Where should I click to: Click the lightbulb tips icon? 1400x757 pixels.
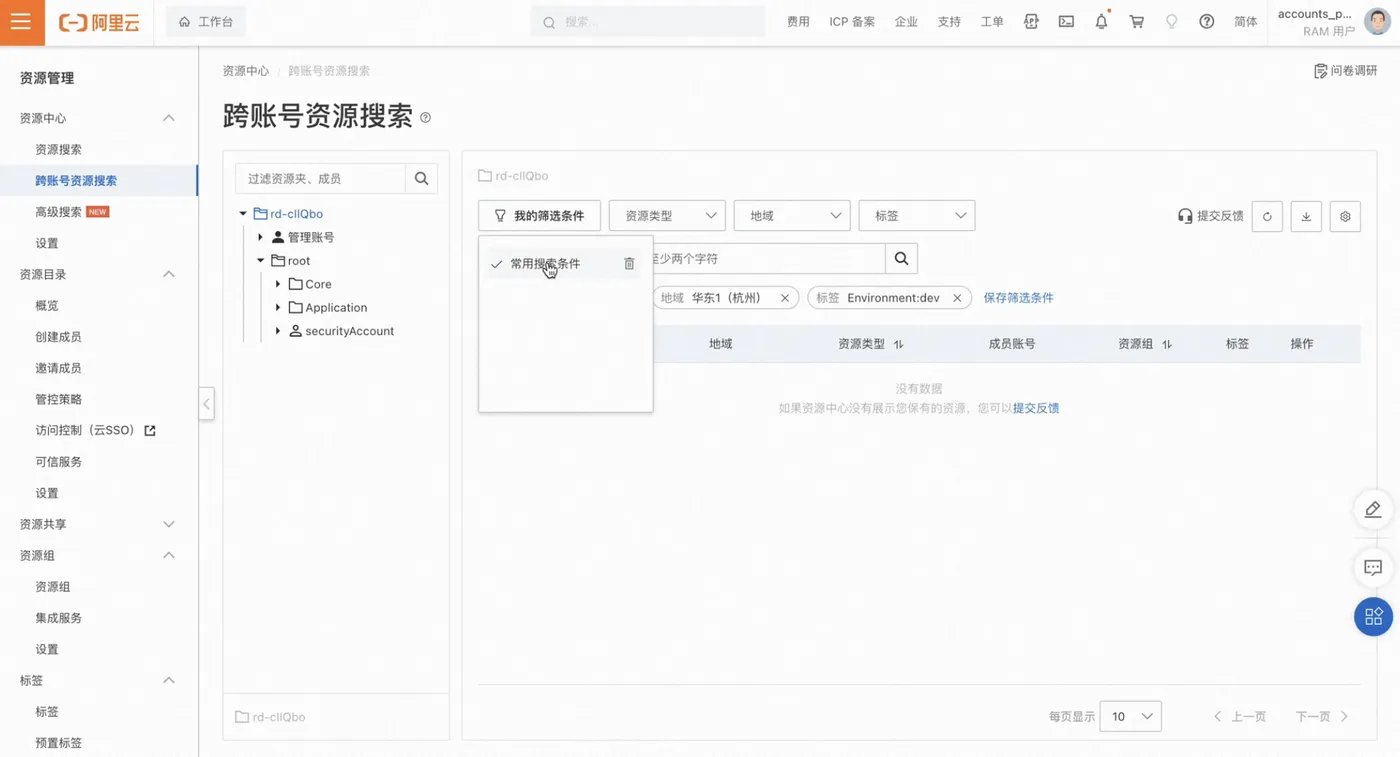(x=1171, y=21)
